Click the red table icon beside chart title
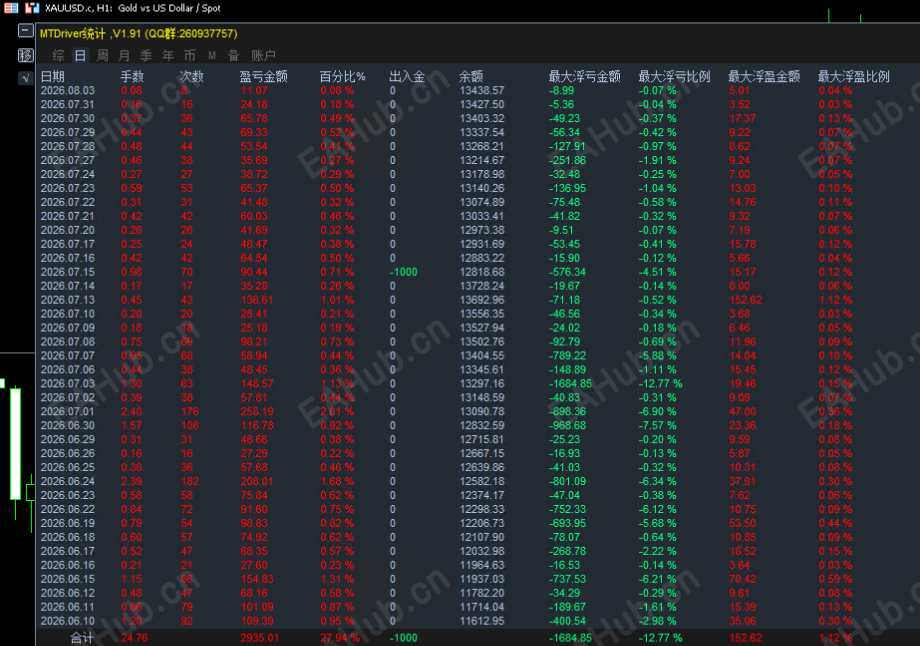Viewport: 920px width, 646px height. [11, 8]
